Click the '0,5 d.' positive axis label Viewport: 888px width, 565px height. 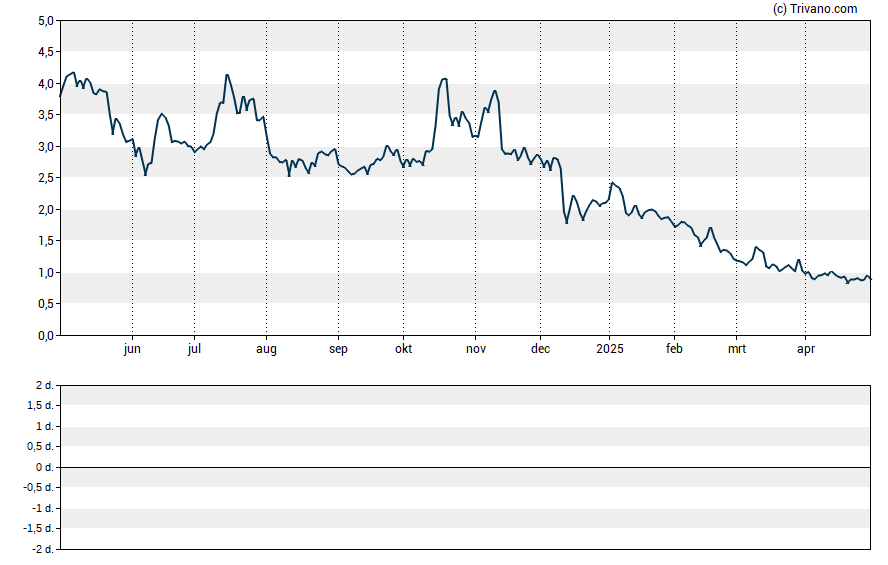click(40, 447)
